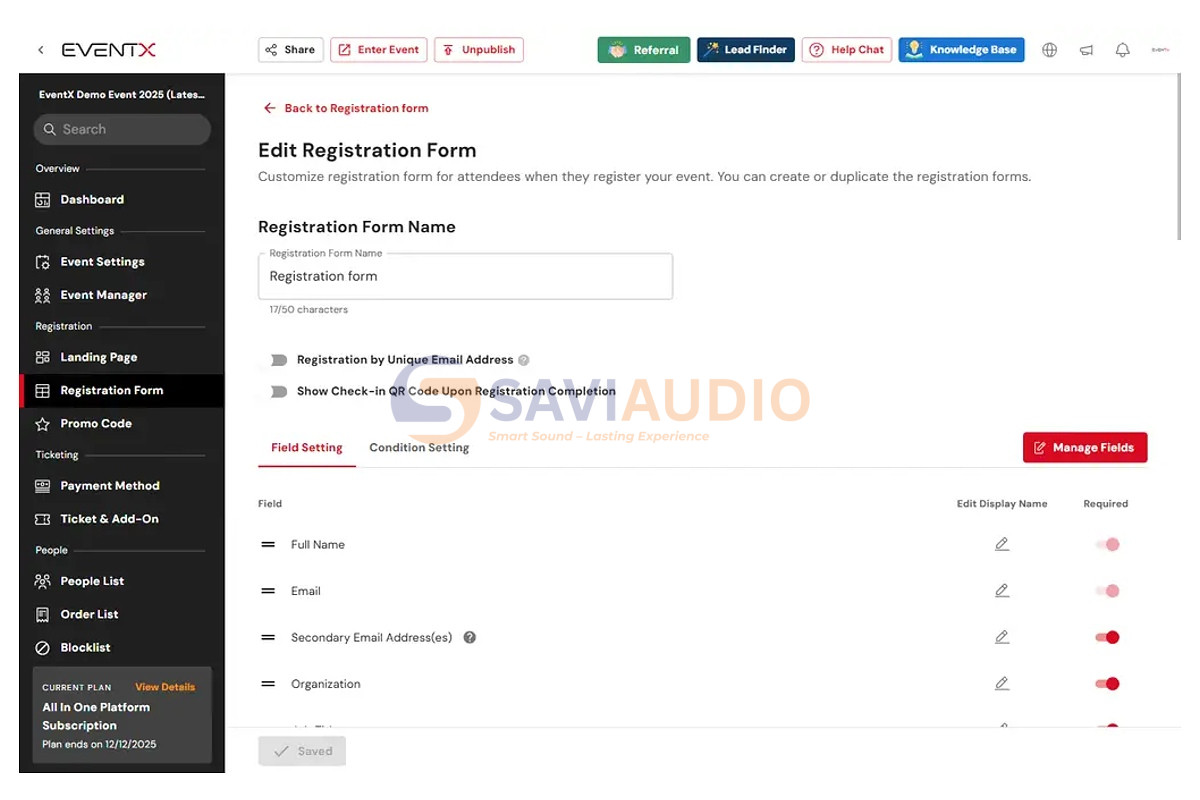Screen dimensions: 1200x800
Task: Open Event Settings in sidebar
Action: tap(122, 262)
